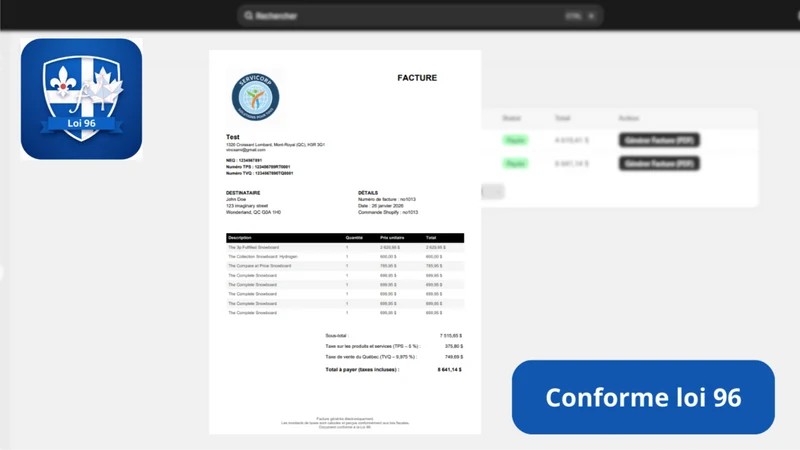The width and height of the screenshot is (800, 450).
Task: Click the DESTINATAIRE heading
Action: (x=243, y=193)
